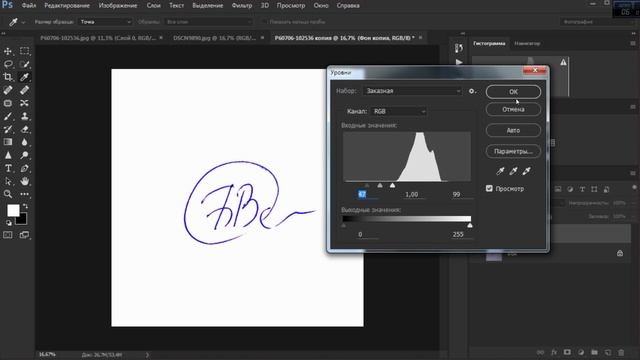Click the white output levels slider handle
Screen dimensions: 640x360
[470, 225]
